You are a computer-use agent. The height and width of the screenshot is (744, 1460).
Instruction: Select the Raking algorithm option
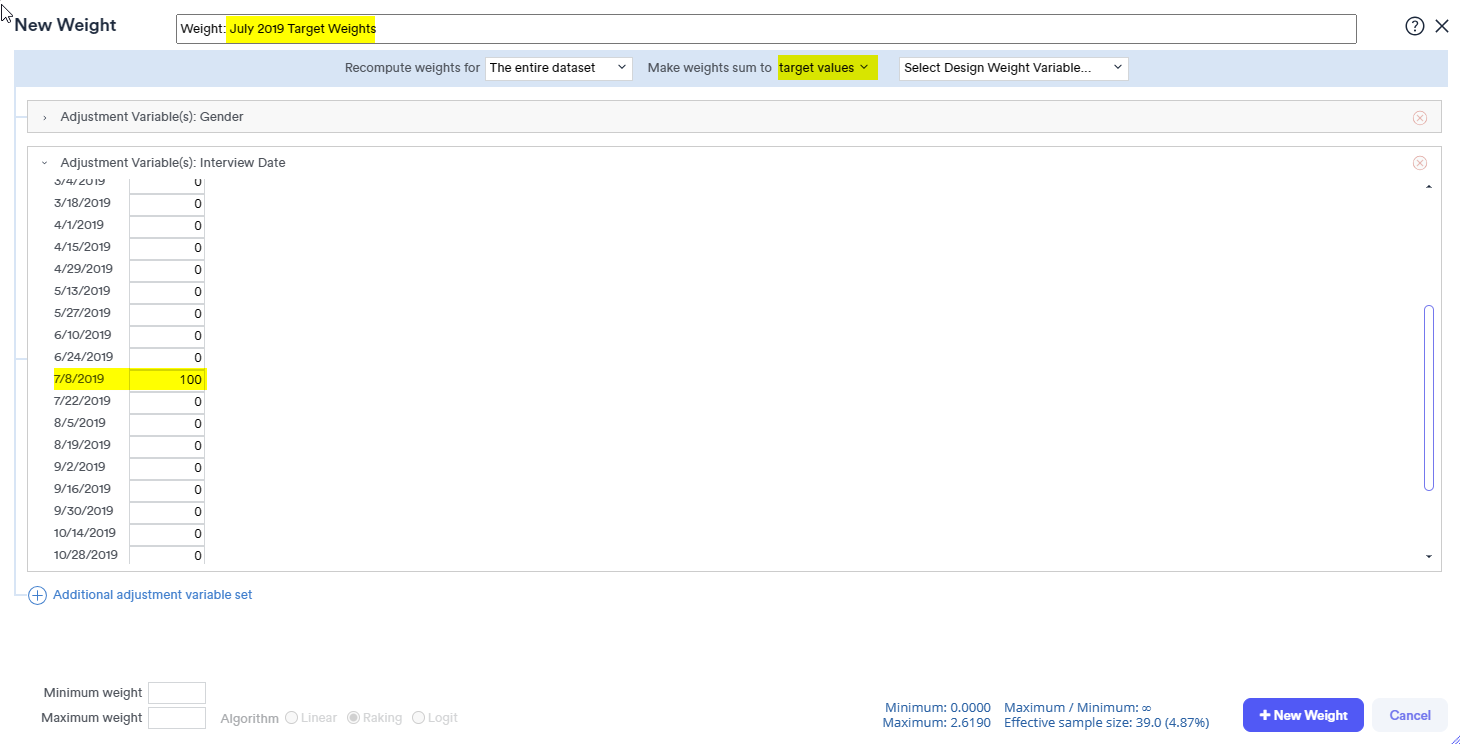(x=353, y=718)
